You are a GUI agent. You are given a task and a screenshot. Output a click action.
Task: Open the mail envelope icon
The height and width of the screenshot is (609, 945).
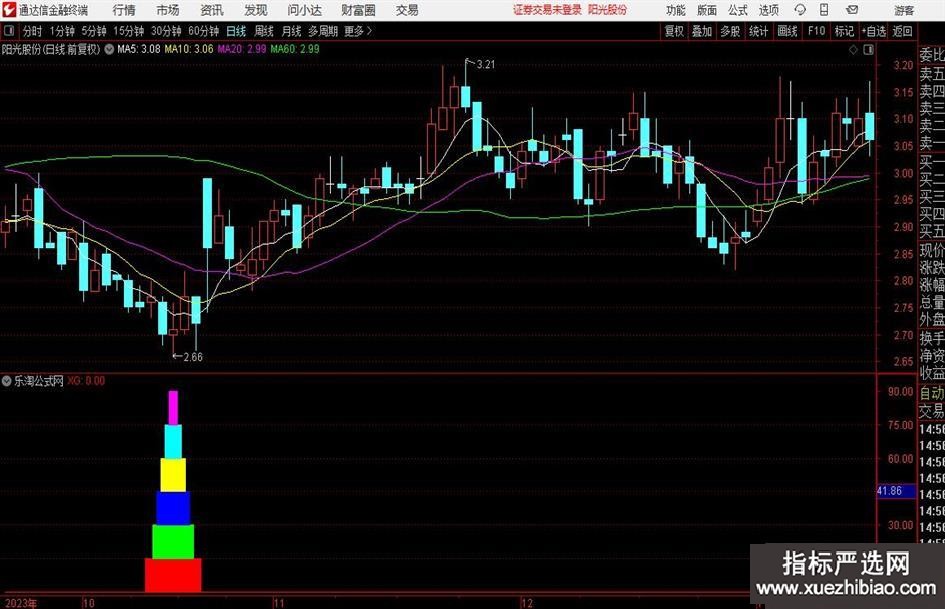tap(852, 10)
